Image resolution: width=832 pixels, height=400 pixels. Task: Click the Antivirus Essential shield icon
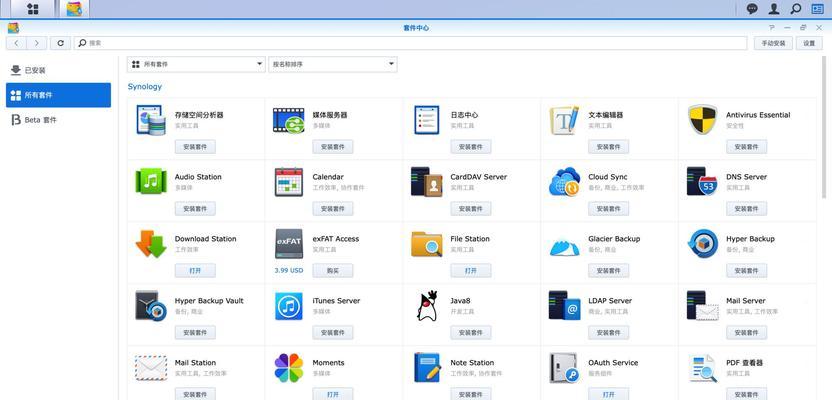pos(703,120)
